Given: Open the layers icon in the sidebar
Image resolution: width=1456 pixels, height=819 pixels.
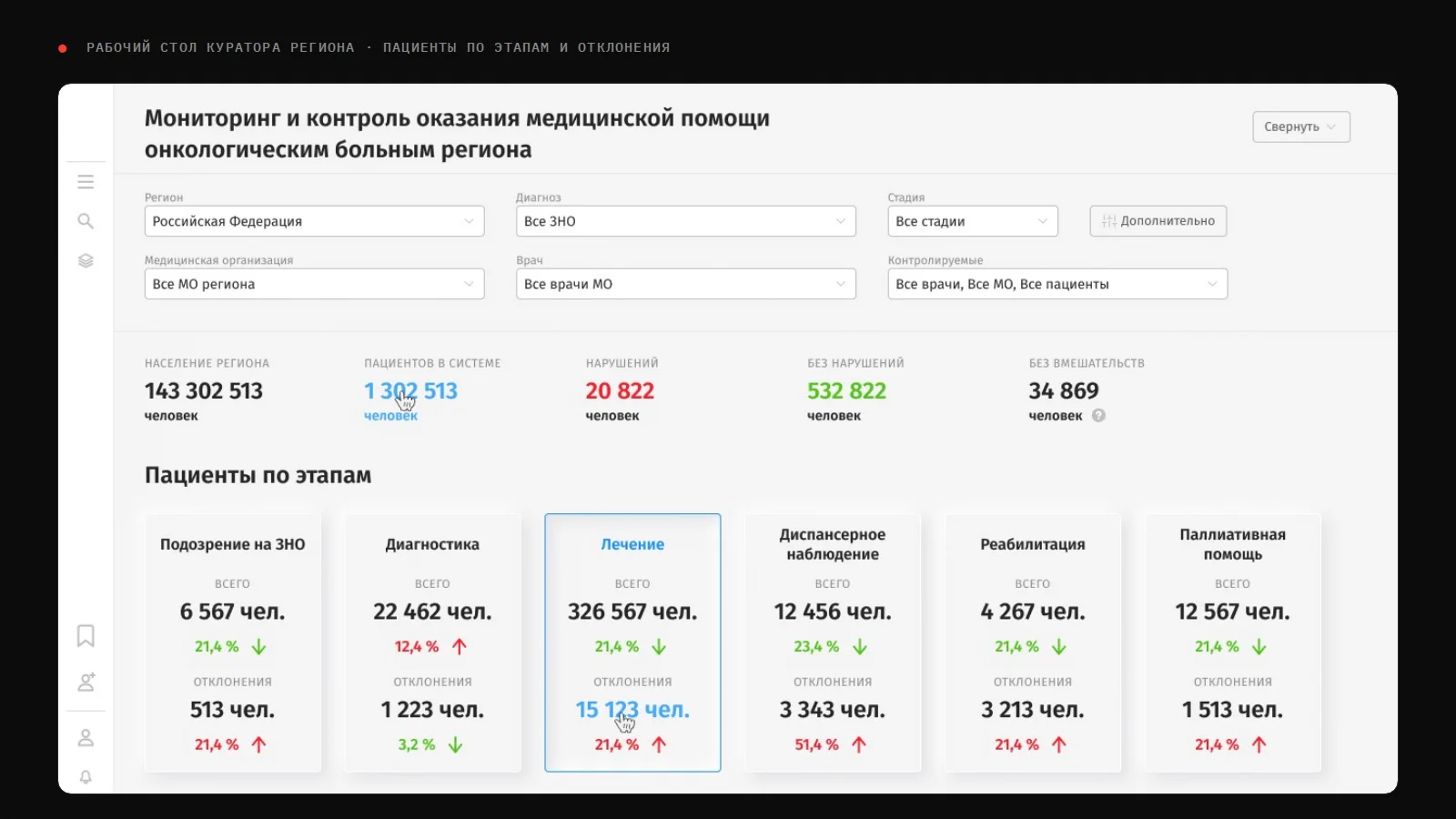Looking at the screenshot, I should 86,261.
